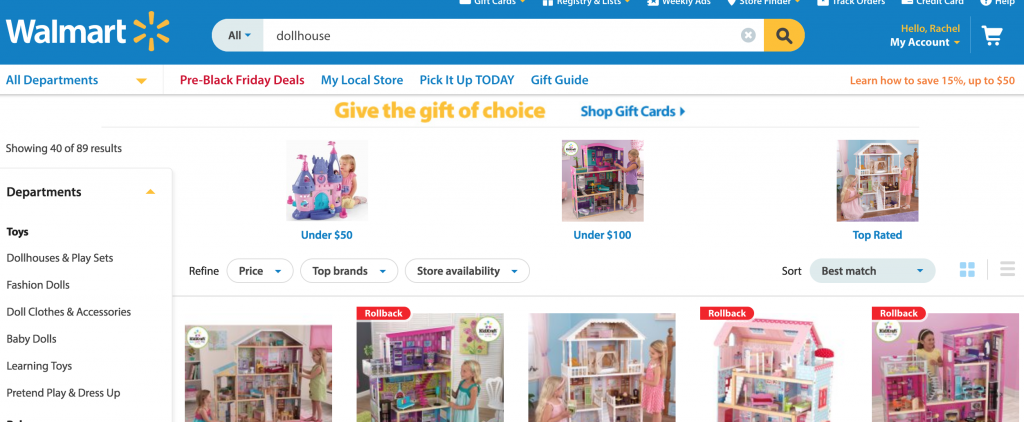The image size is (1024, 422).
Task: Click the Shop Gift Cards link
Action: (633, 112)
